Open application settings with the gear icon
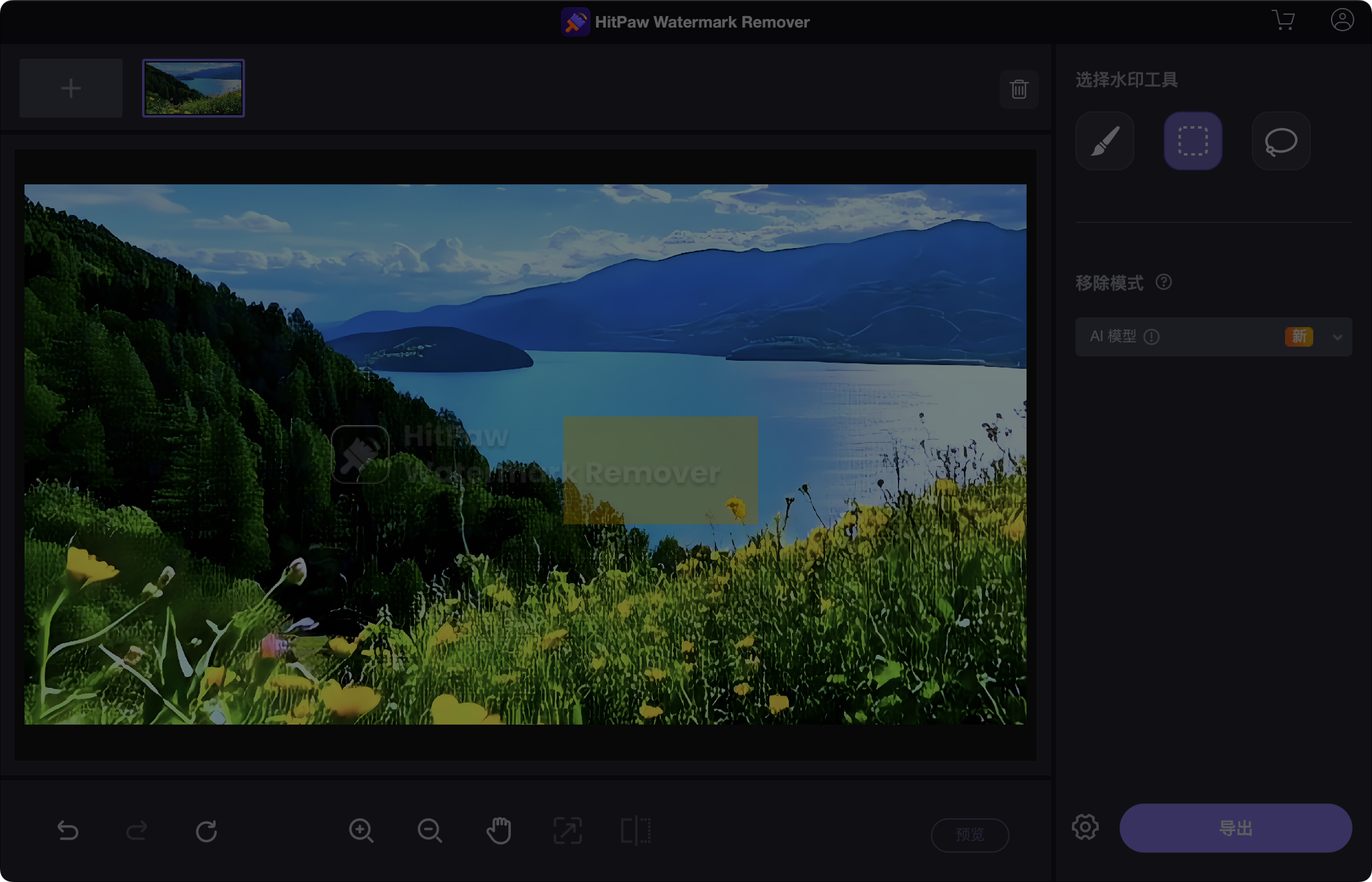The image size is (1372, 882). (x=1085, y=827)
